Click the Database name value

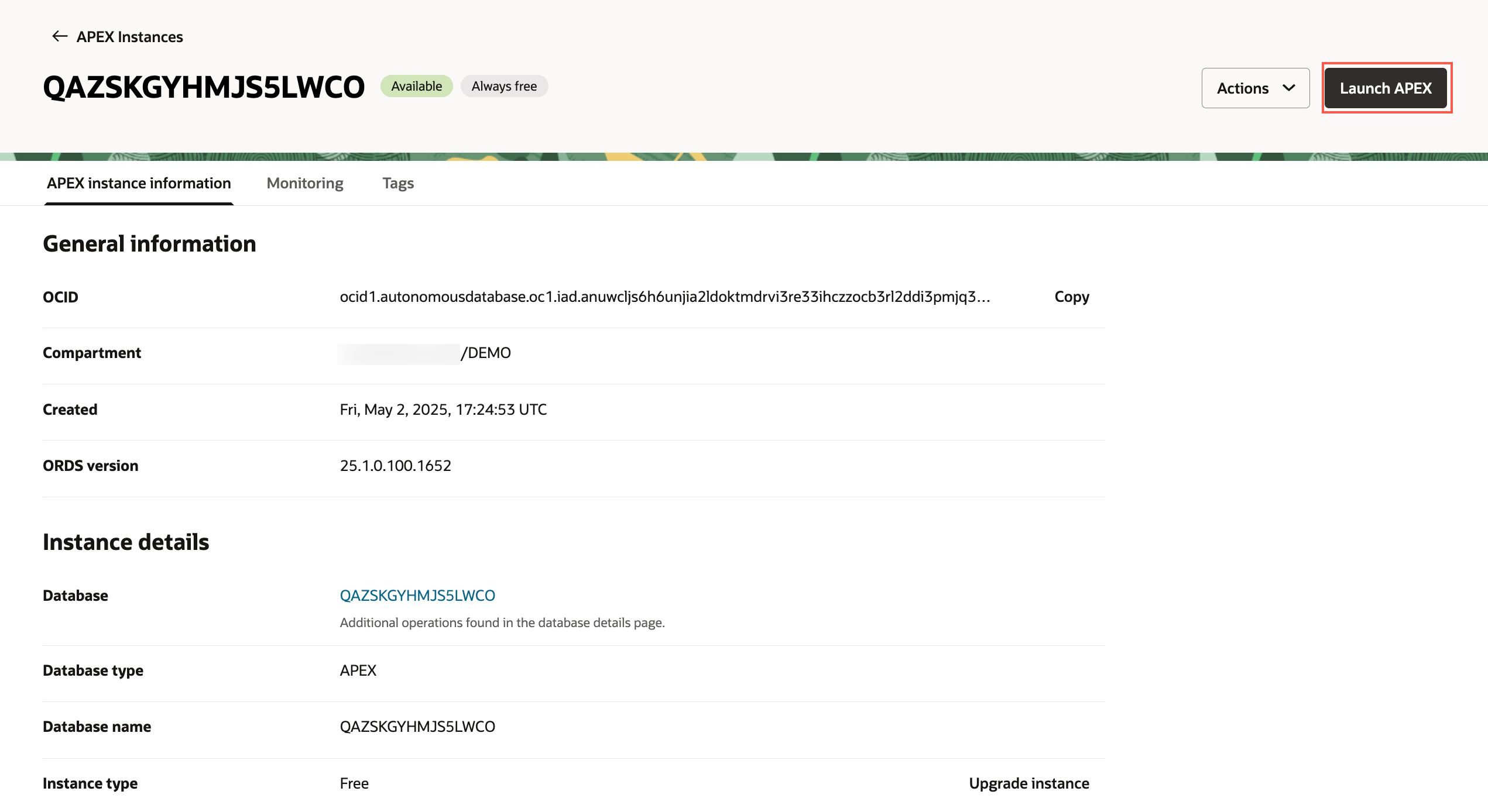417,727
